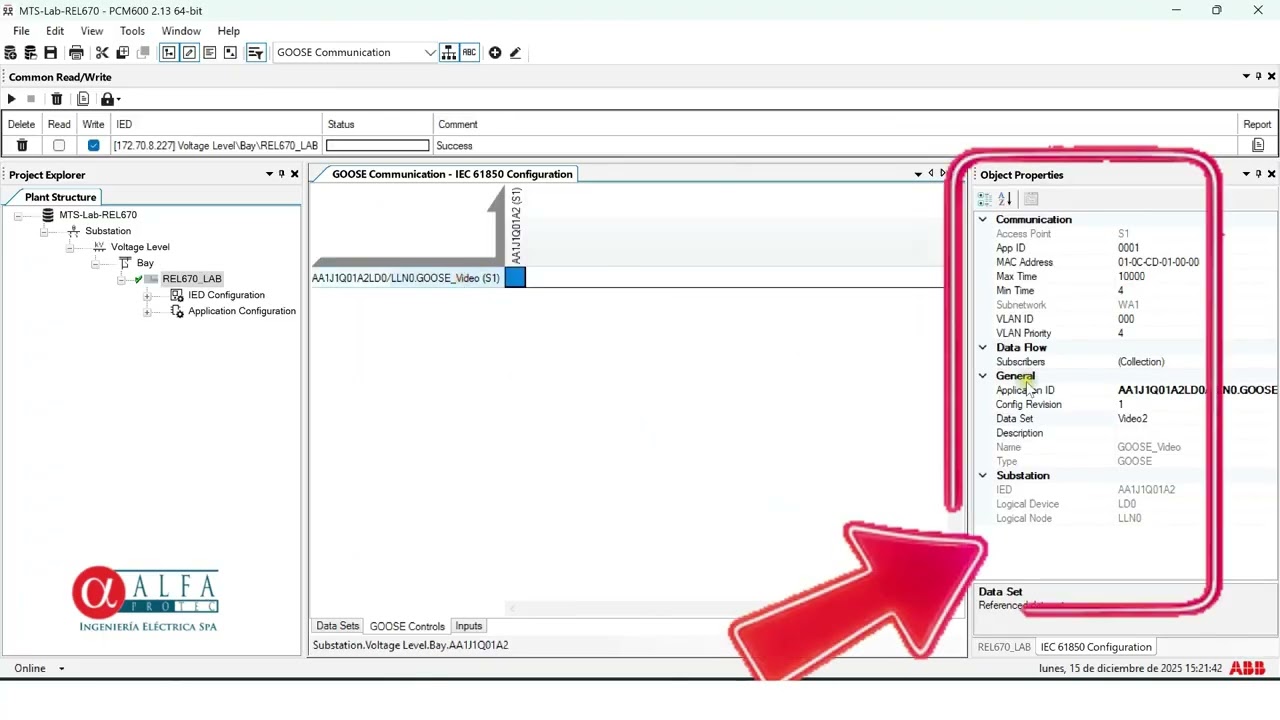
Task: Open the Help menu
Action: [229, 31]
